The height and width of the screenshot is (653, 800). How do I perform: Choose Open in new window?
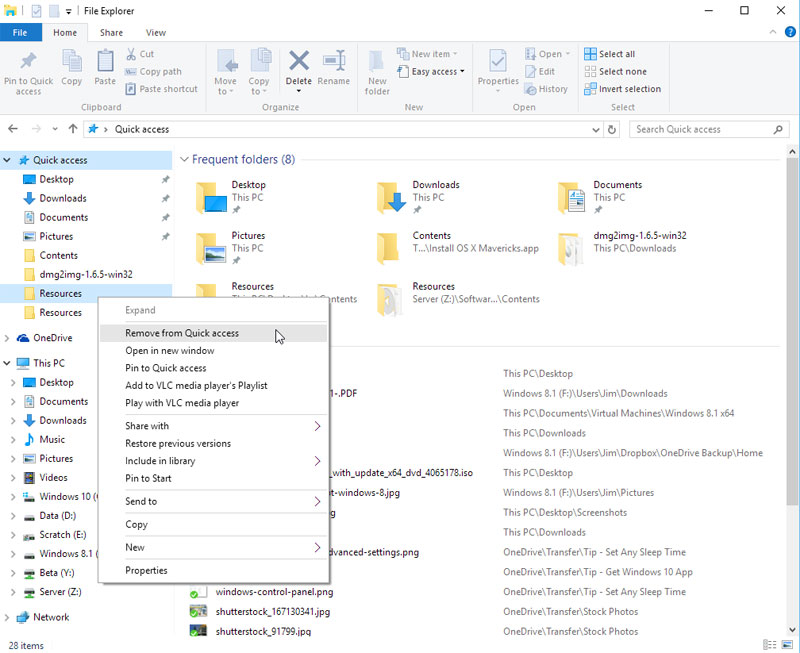click(x=213, y=350)
